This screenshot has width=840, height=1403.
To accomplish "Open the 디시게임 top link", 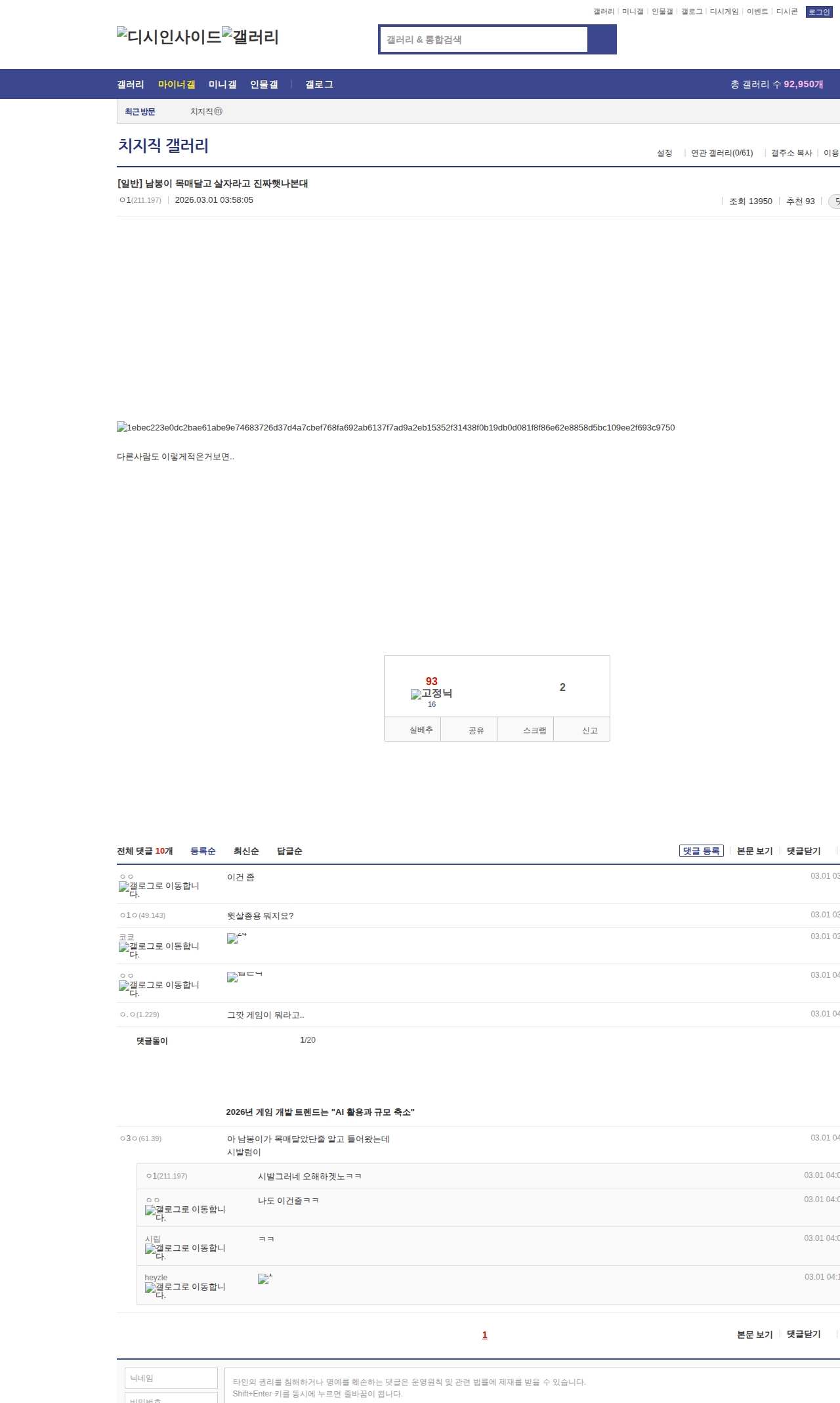I will point(724,12).
